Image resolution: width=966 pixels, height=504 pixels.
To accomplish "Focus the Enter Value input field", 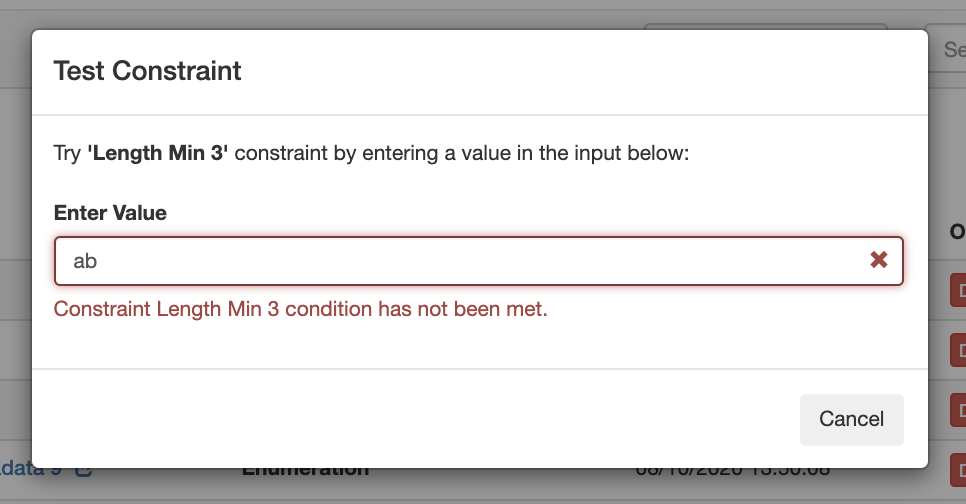I will click(x=460, y=261).
